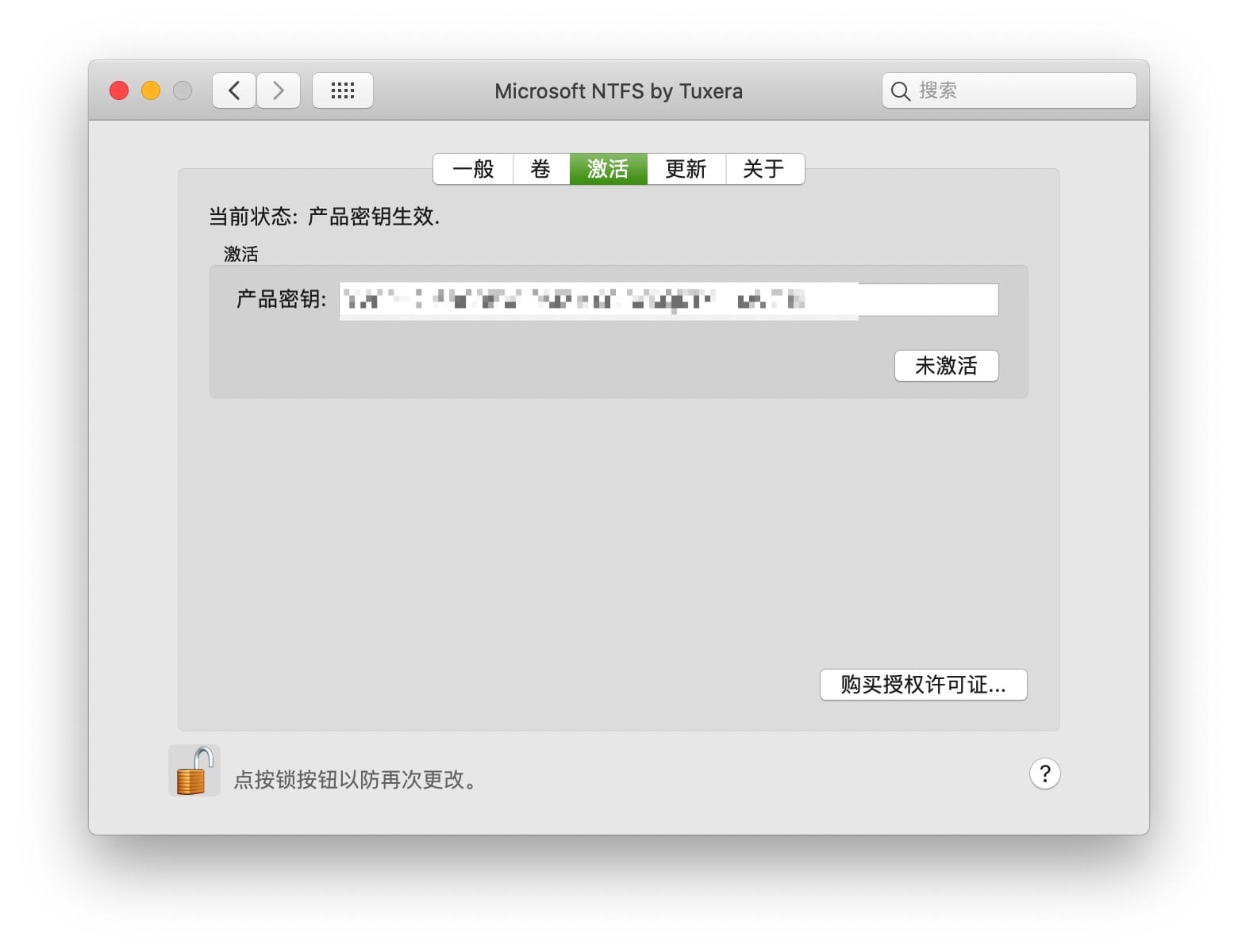
Task: Click the 购买授权许可证... button
Action: tap(923, 685)
